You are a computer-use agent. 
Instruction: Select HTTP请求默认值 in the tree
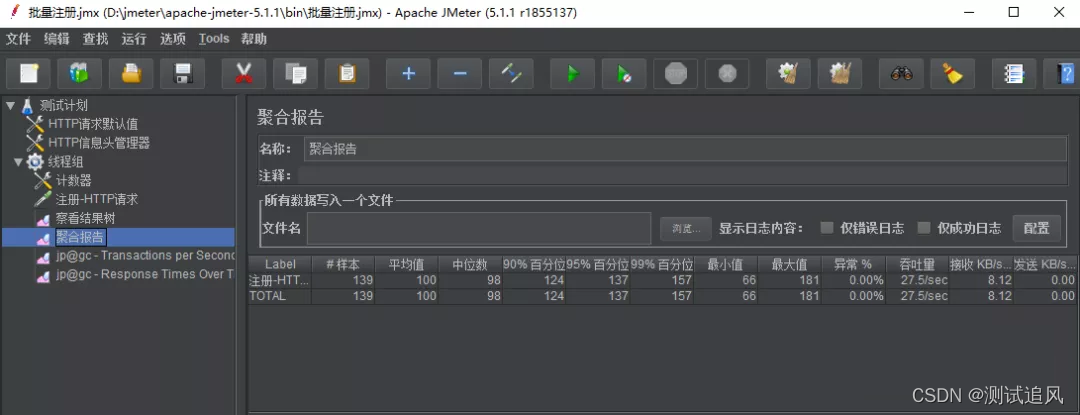pos(93,125)
